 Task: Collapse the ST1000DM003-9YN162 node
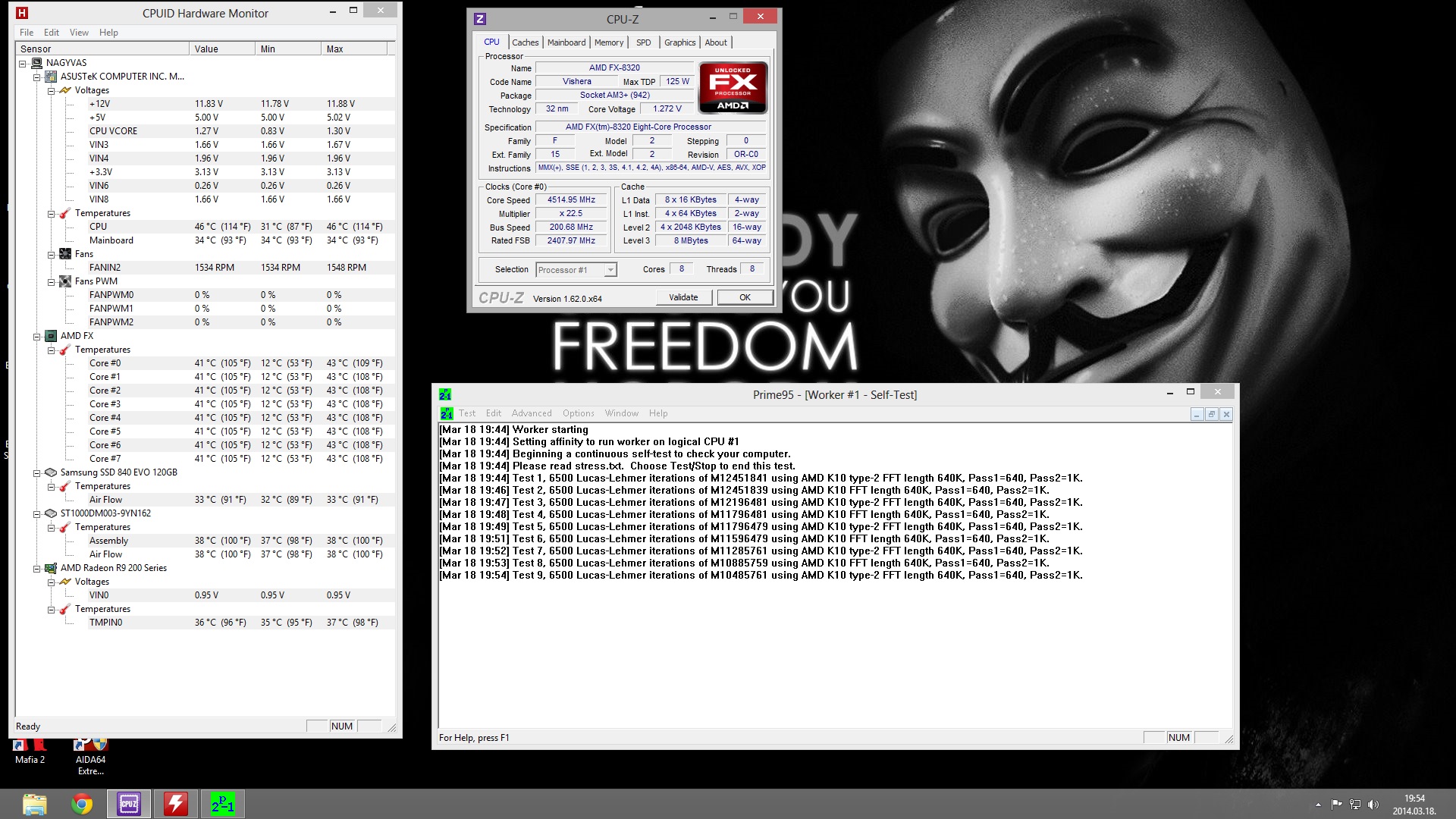click(36, 514)
